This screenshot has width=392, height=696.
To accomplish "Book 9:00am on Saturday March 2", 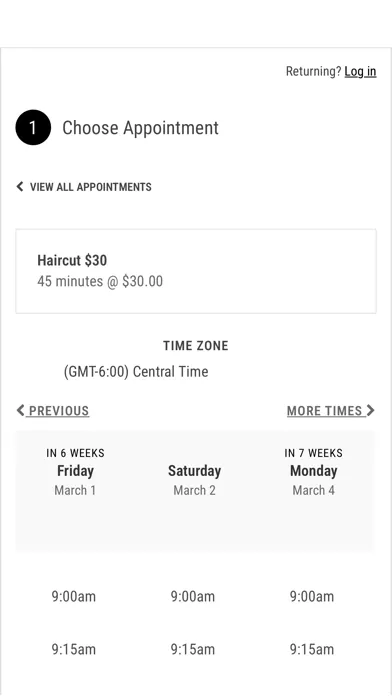I will click(x=193, y=596).
